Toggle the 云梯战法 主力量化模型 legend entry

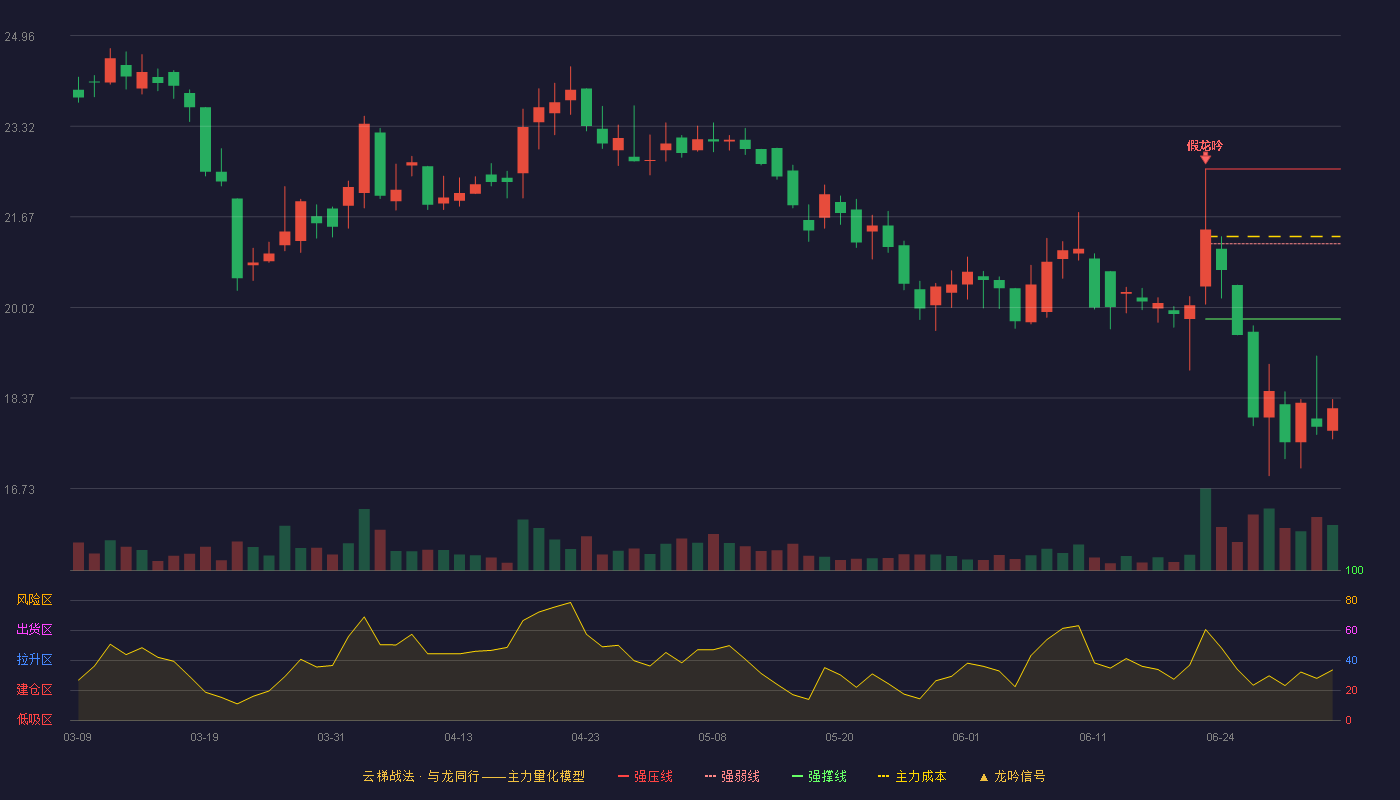474,776
